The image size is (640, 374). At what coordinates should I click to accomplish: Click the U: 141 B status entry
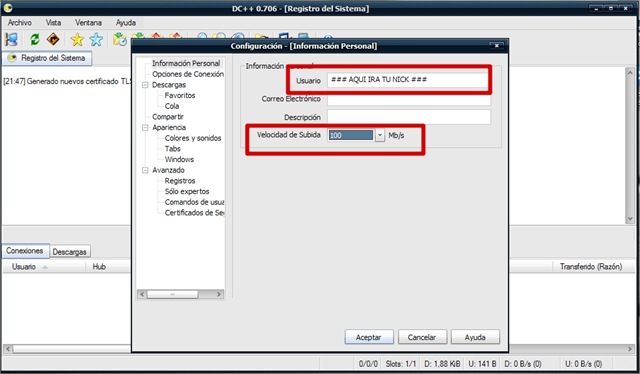point(482,363)
